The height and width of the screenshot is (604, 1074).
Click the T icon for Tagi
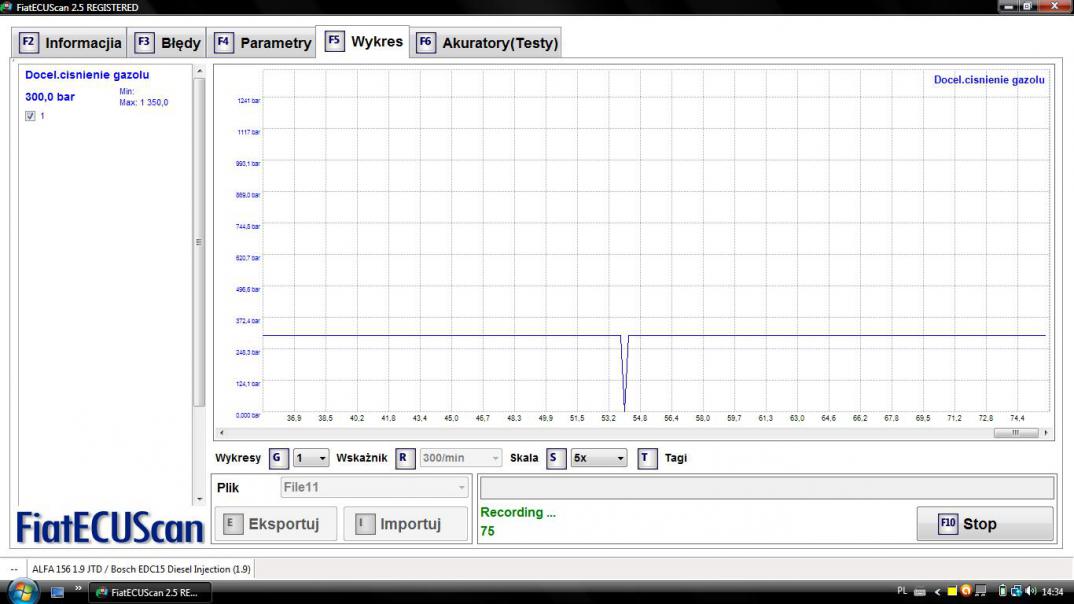click(647, 458)
